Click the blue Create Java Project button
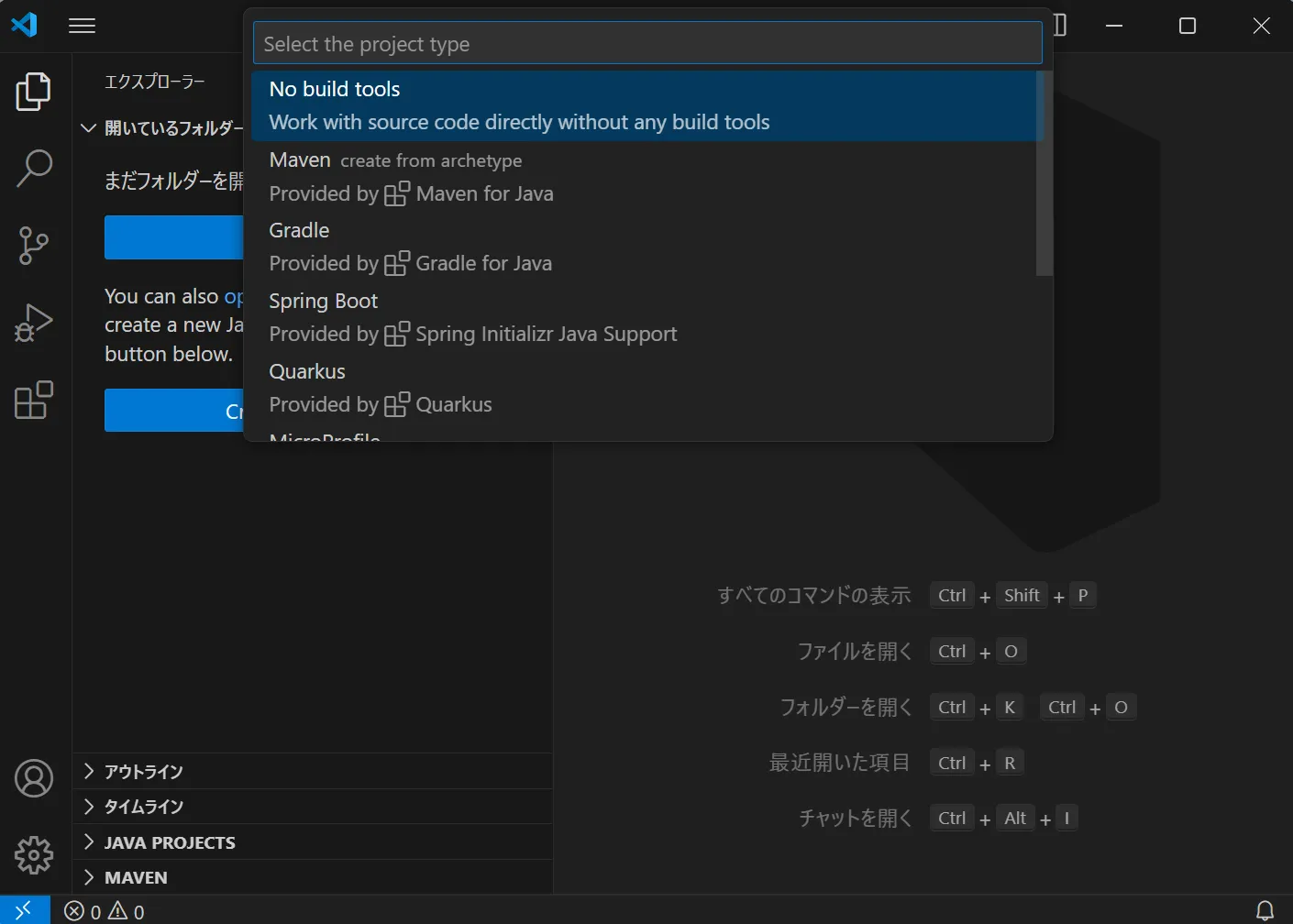Image resolution: width=1293 pixels, height=924 pixels. tap(174, 410)
